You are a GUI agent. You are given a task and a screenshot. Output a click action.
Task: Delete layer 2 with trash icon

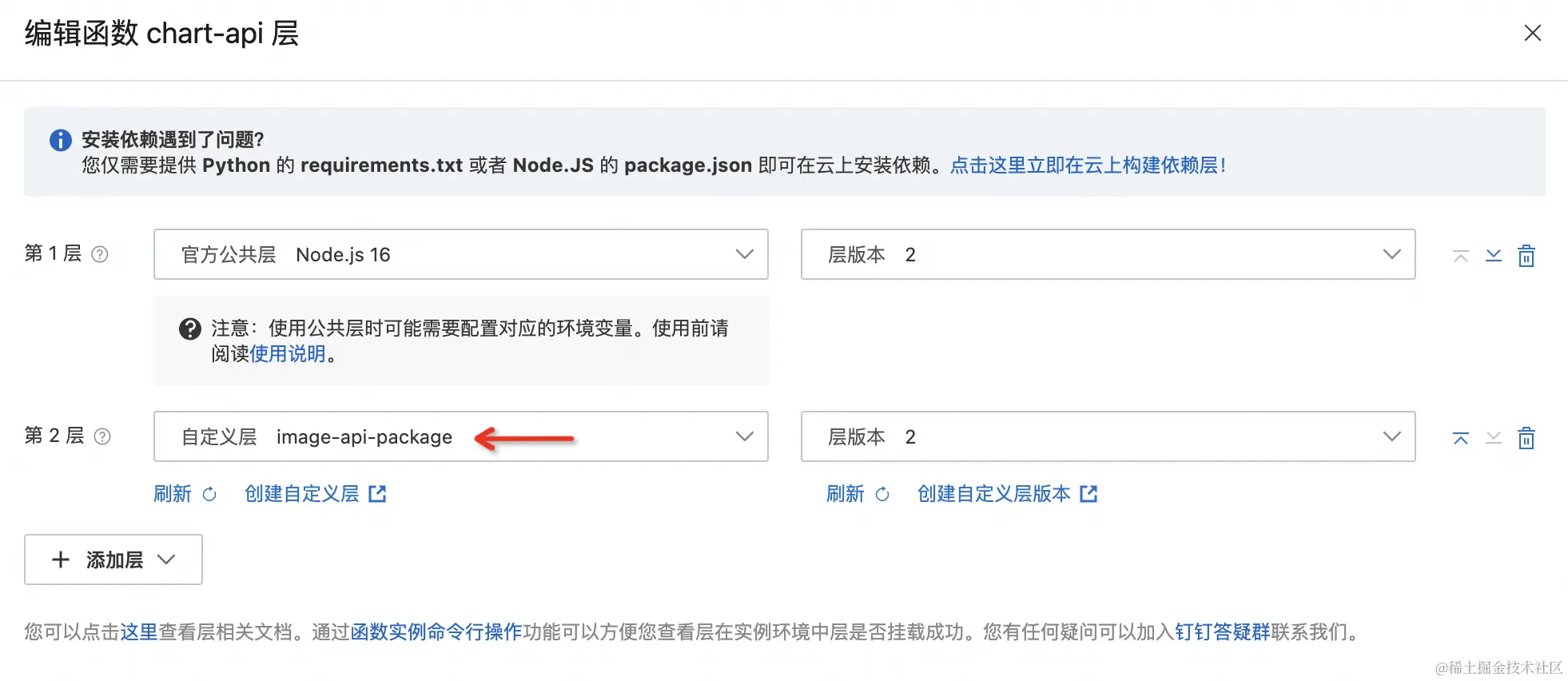[x=1526, y=438]
